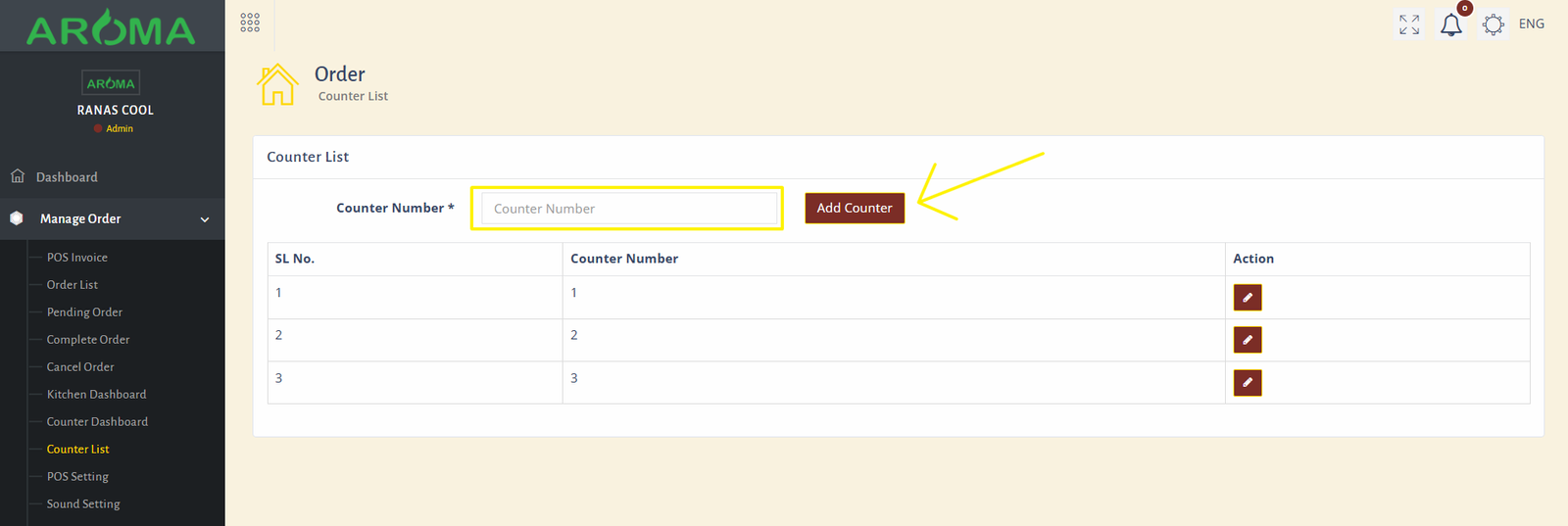
Task: Click the yellow home icon
Action: coord(277,84)
